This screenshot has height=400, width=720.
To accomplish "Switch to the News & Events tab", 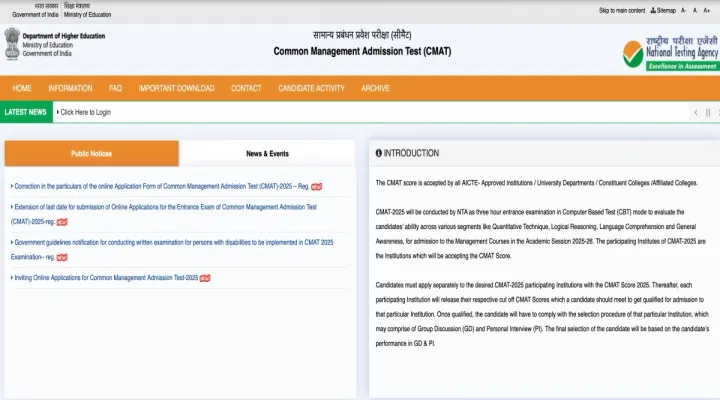I will click(267, 154).
